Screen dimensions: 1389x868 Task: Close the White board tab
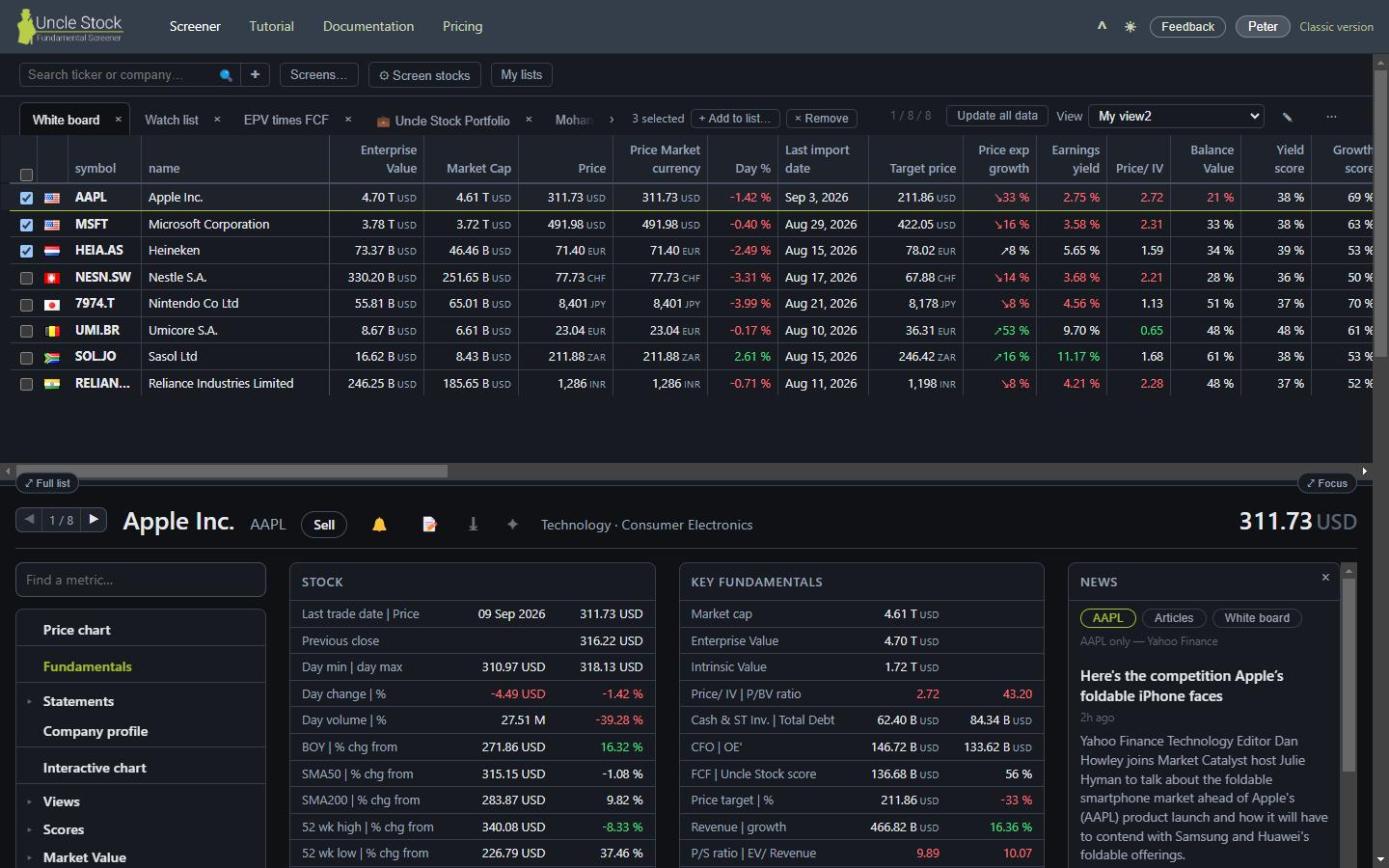point(118,119)
